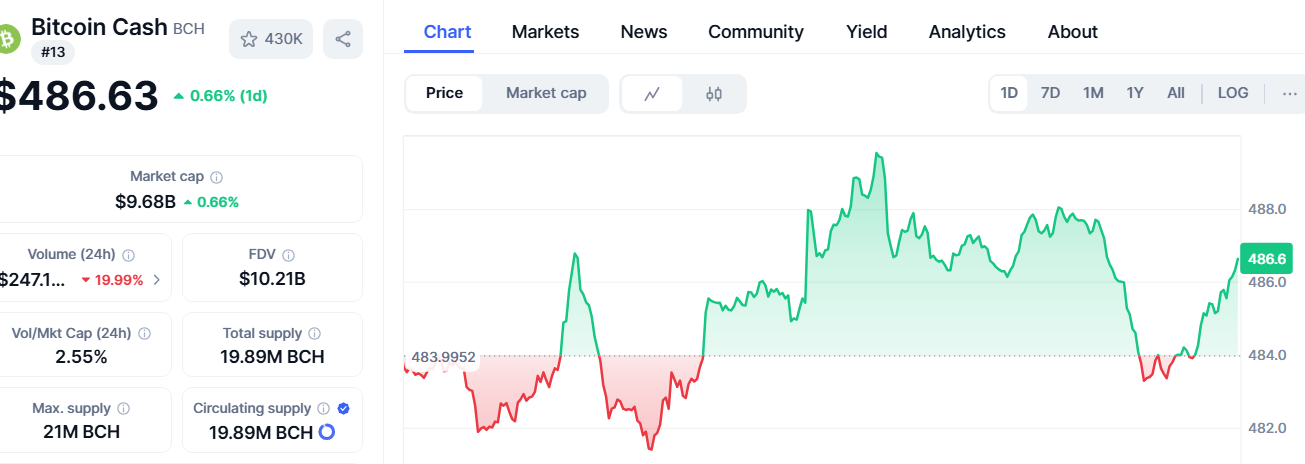
Task: Open the News tab
Action: pyautogui.click(x=644, y=32)
